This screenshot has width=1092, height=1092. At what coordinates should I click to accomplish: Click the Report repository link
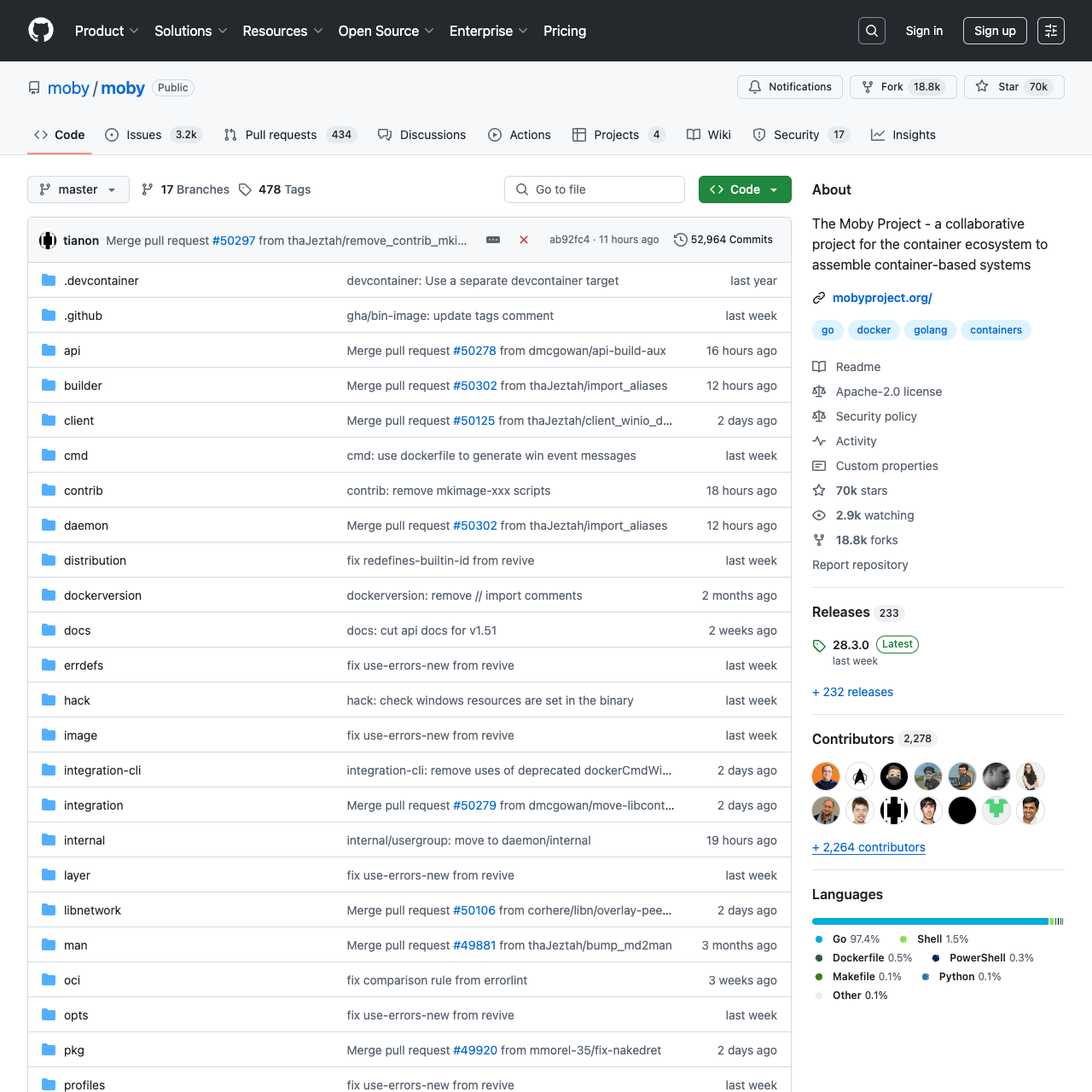(x=860, y=565)
